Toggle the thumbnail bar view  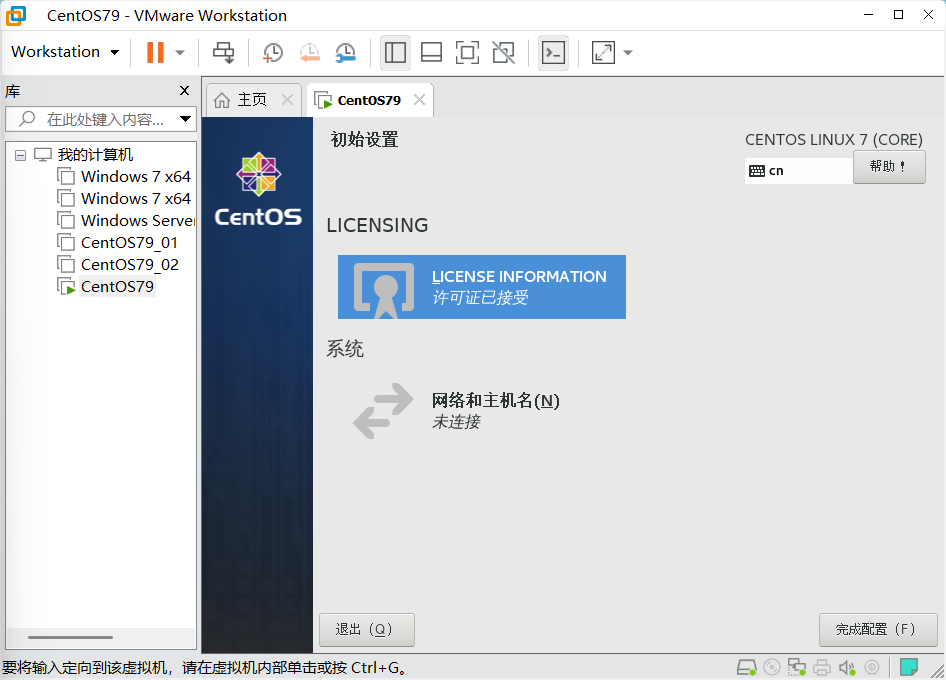pyautogui.click(x=431, y=52)
